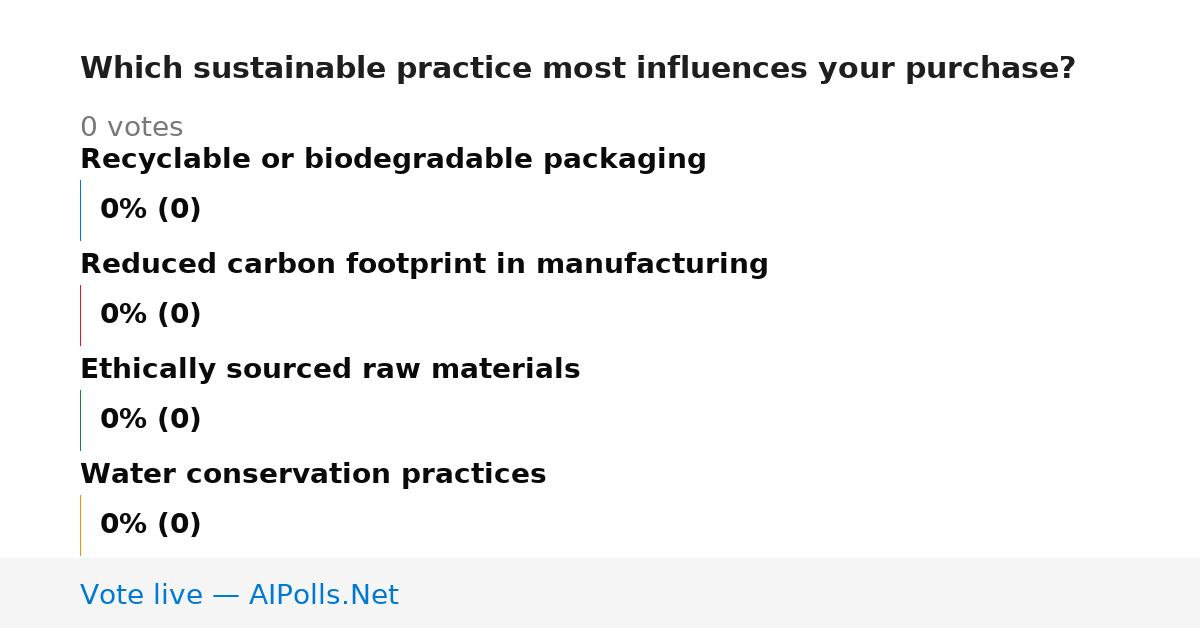Click the blue result bar for Recyclable packaging
The height and width of the screenshot is (628, 1200).
click(x=80, y=210)
